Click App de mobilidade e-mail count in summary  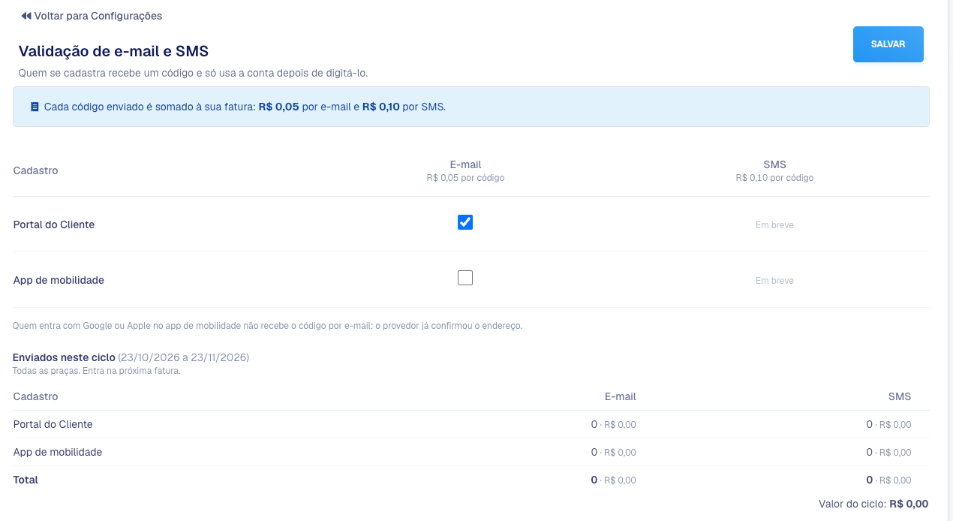[x=613, y=452]
